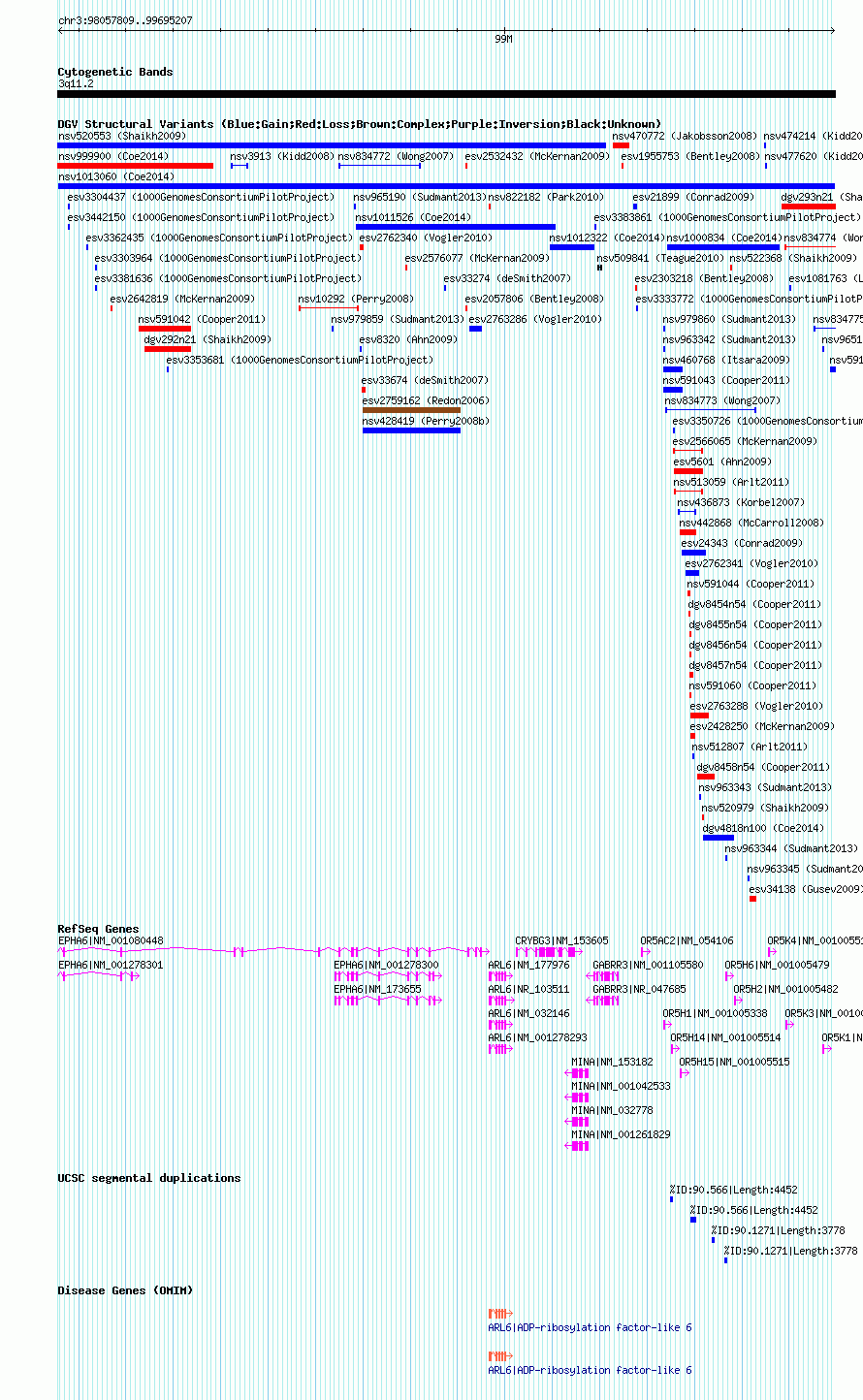Select esv33674 (deSmith2007) label

(x=425, y=380)
